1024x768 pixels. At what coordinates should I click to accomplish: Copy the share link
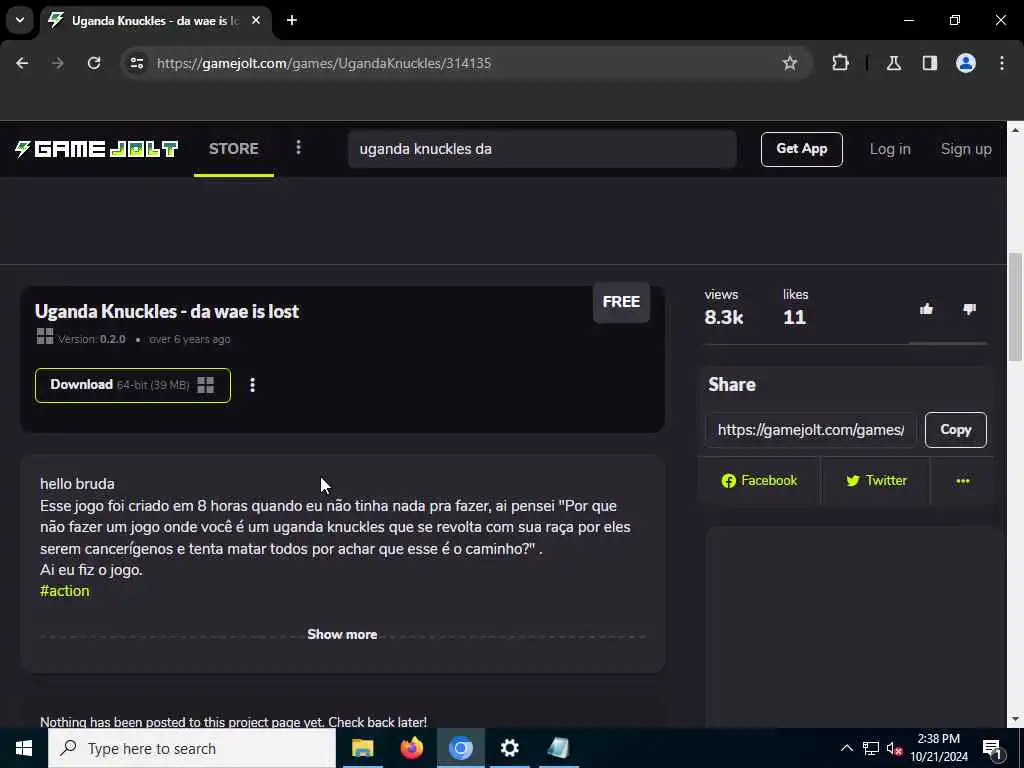click(955, 430)
